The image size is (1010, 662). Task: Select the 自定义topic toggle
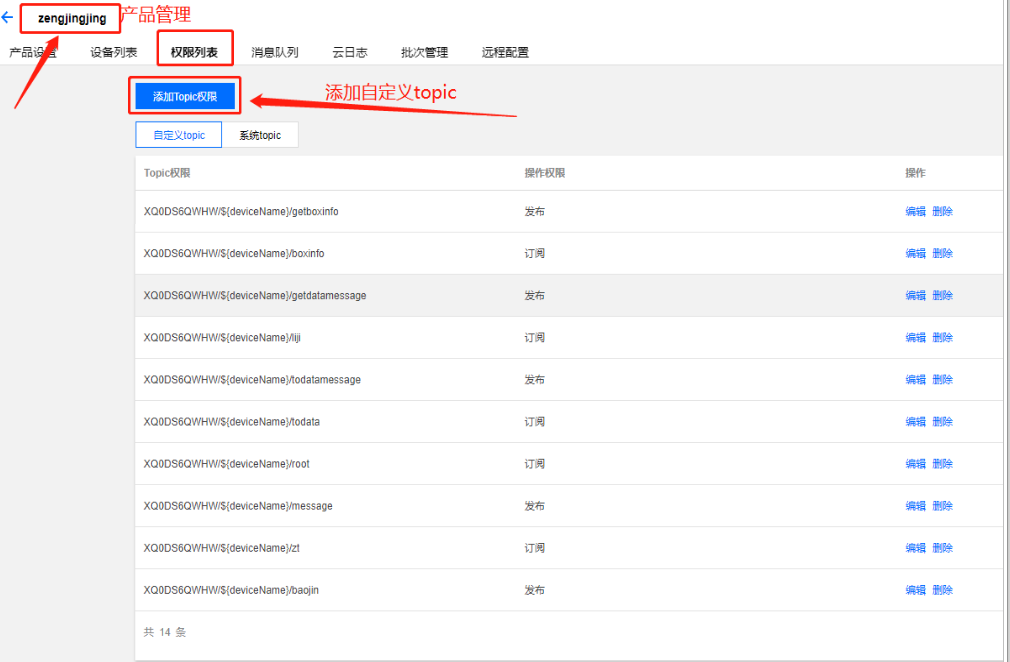point(179,135)
